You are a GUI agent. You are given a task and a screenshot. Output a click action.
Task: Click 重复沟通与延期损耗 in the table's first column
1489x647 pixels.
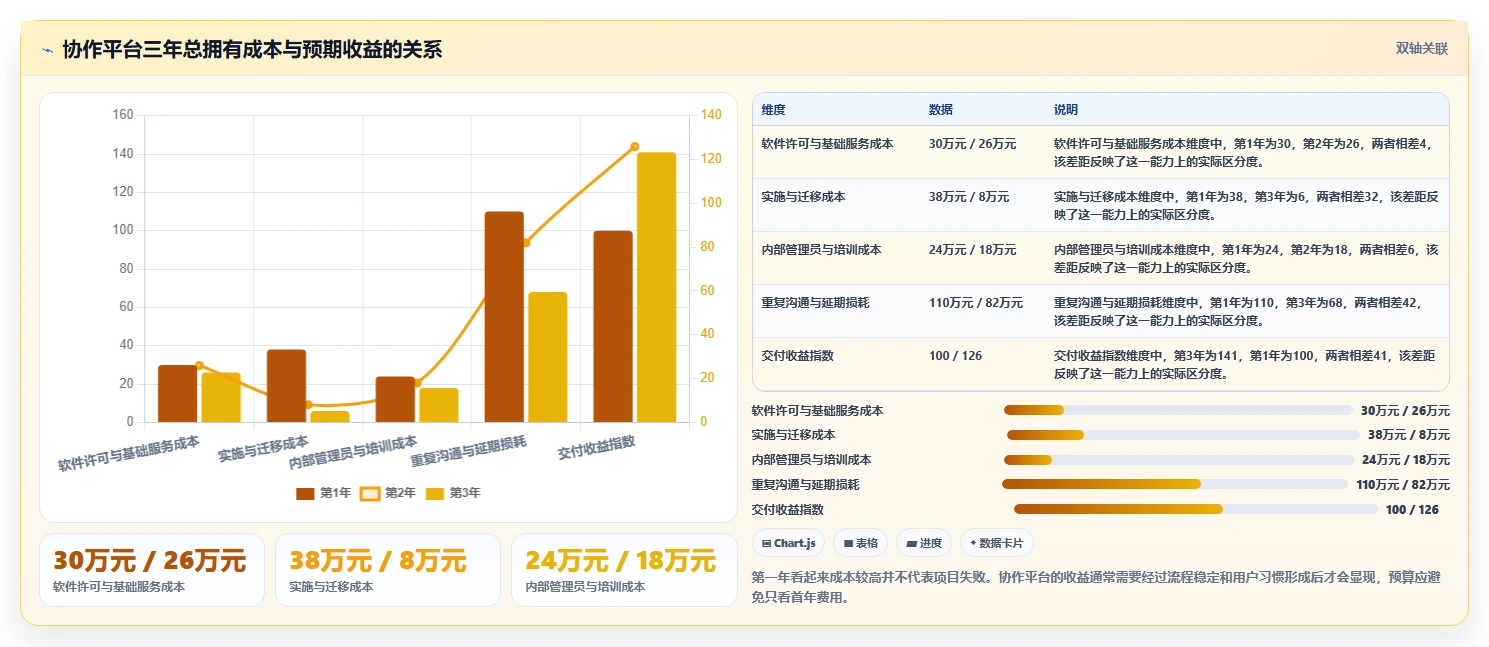point(815,303)
